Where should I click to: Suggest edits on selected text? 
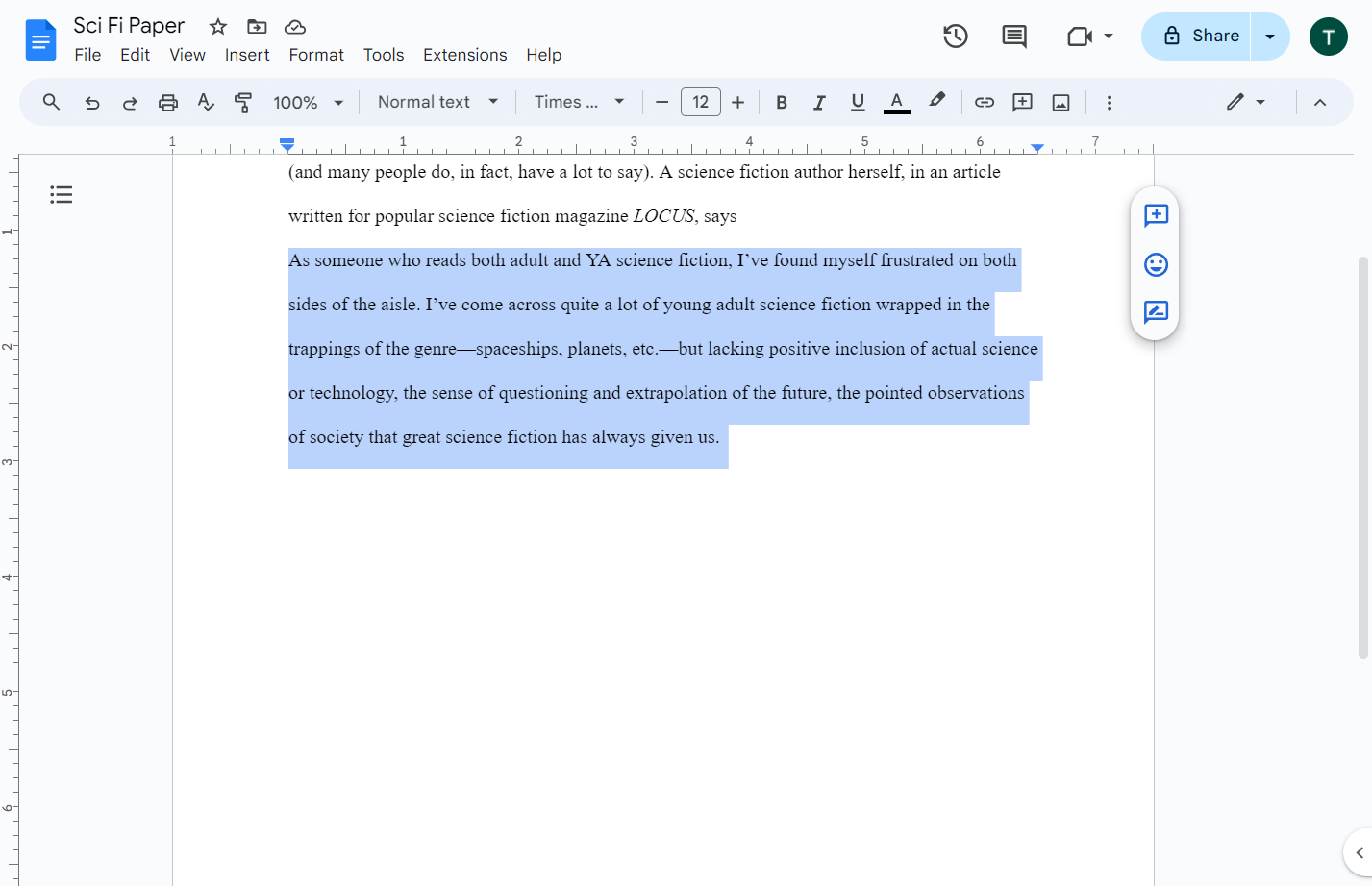tap(1156, 312)
